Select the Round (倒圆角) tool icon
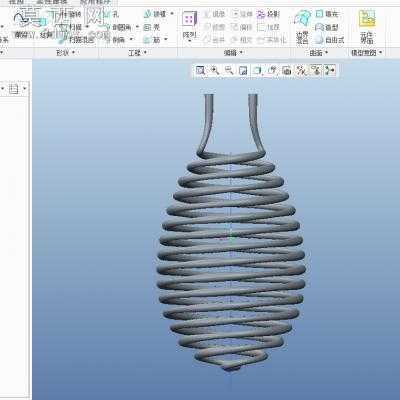The width and height of the screenshot is (400, 400). pyautogui.click(x=108, y=27)
